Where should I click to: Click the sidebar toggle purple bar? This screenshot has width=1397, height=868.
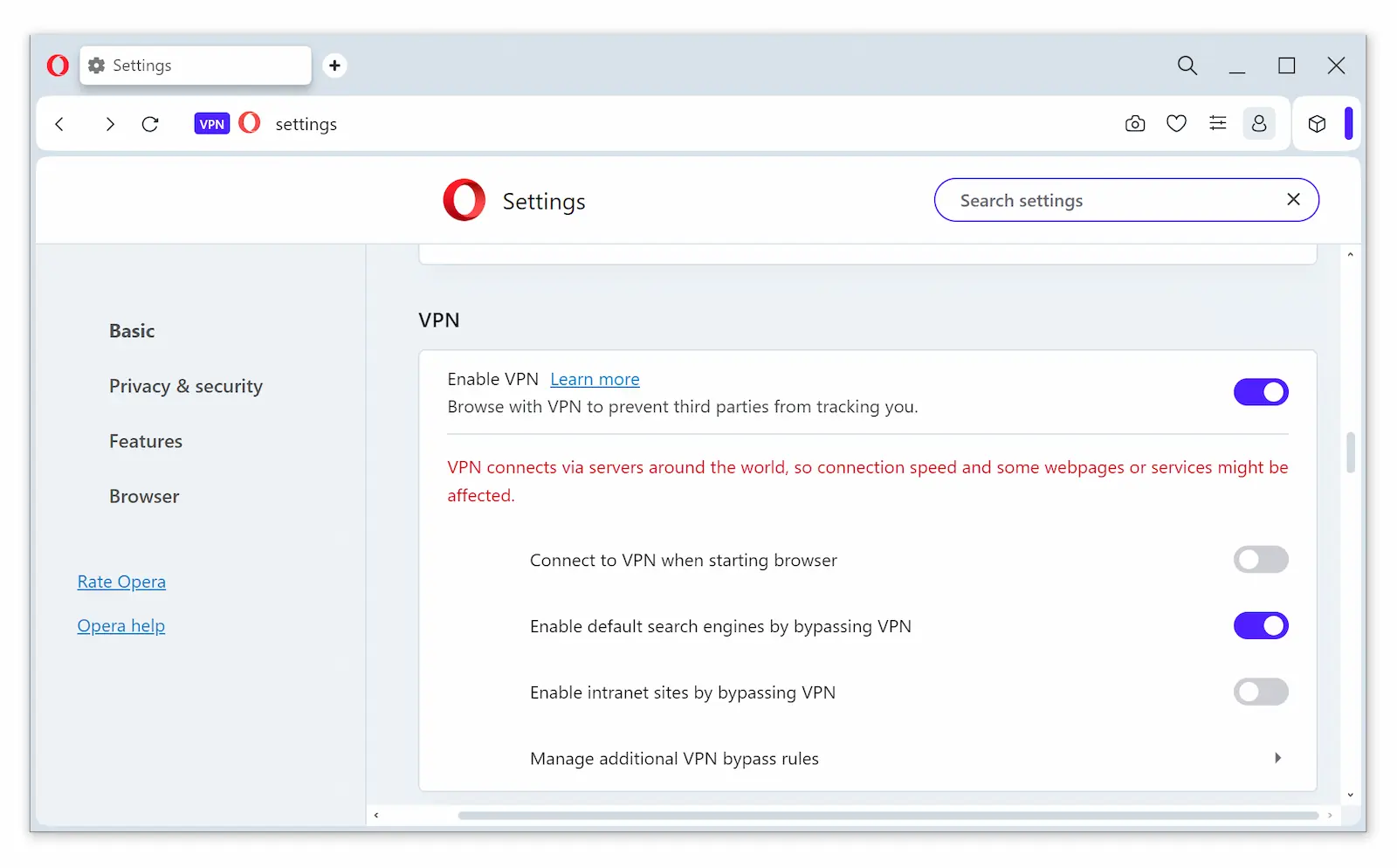[x=1349, y=123]
